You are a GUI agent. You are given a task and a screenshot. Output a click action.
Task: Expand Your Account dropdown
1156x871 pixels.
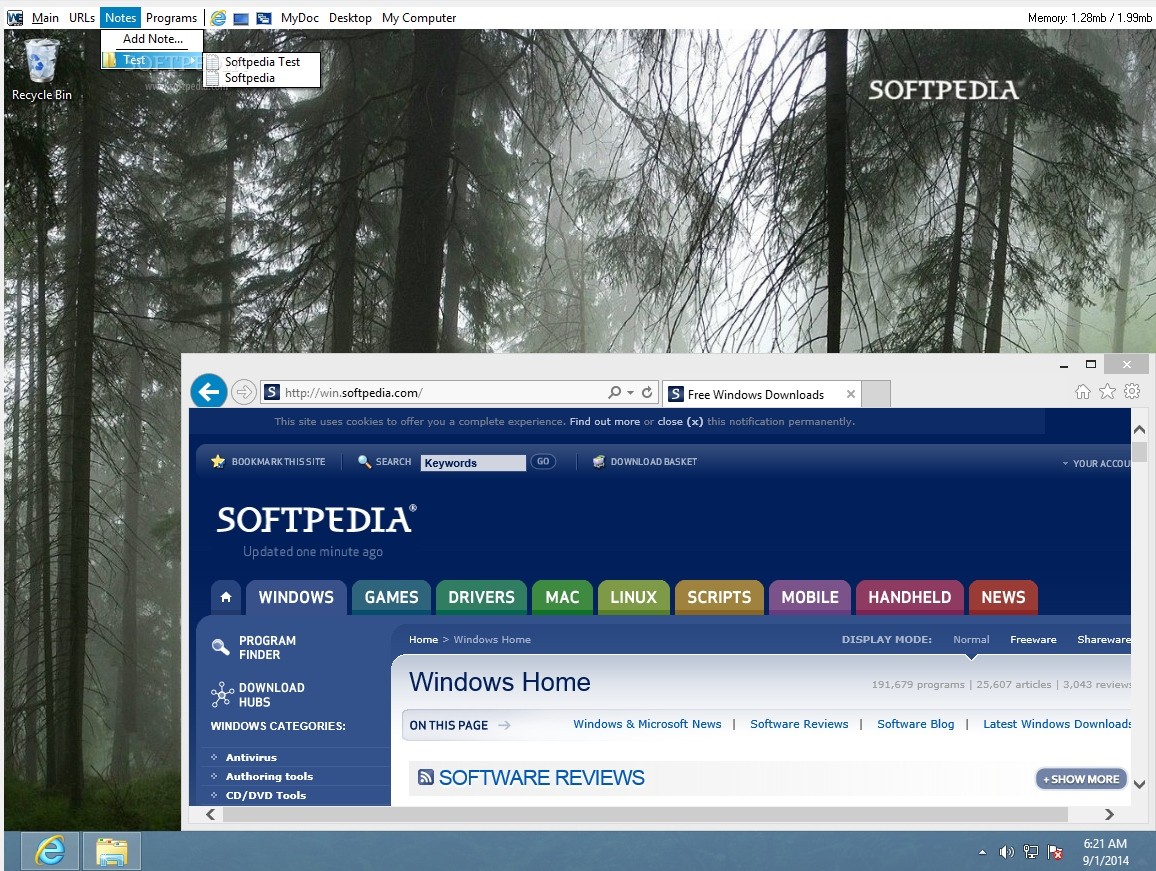point(1096,463)
